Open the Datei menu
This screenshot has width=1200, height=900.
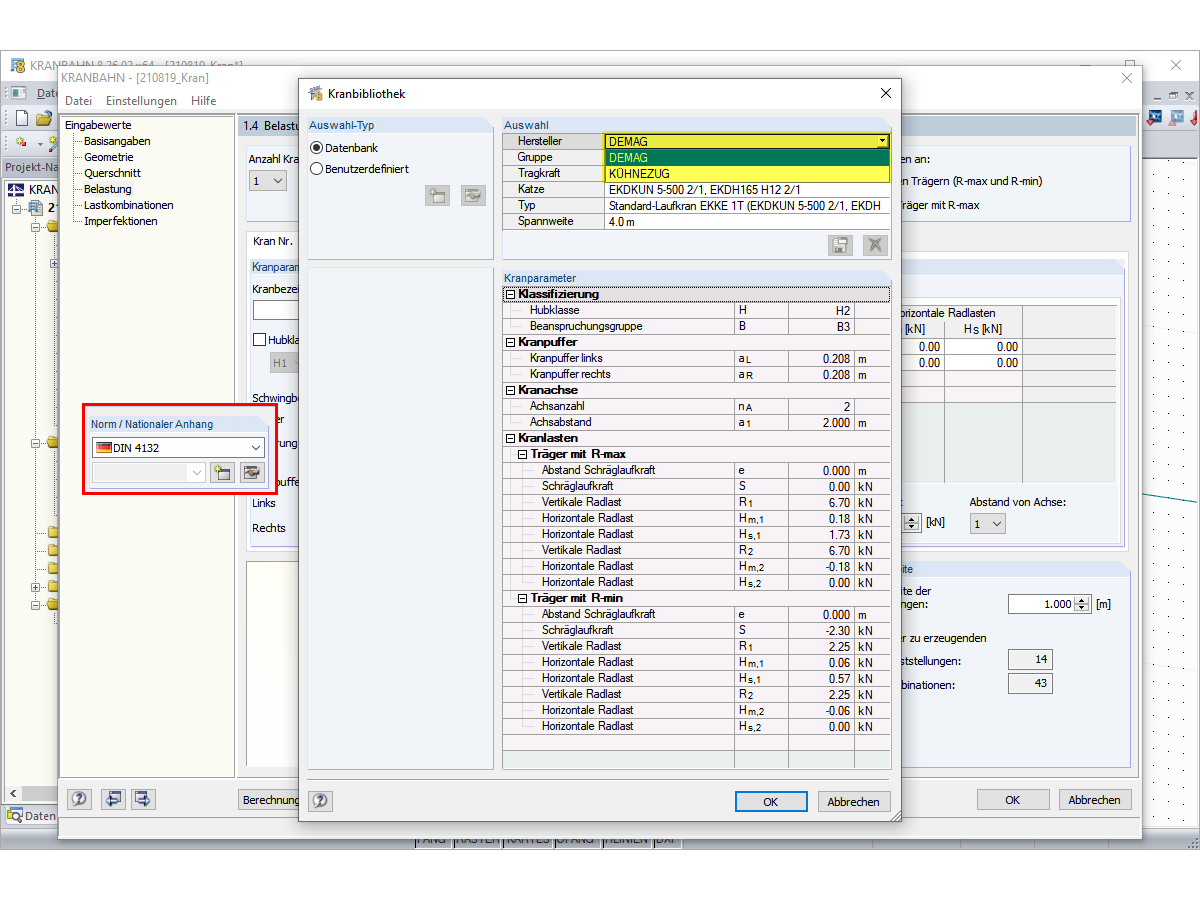(78, 101)
